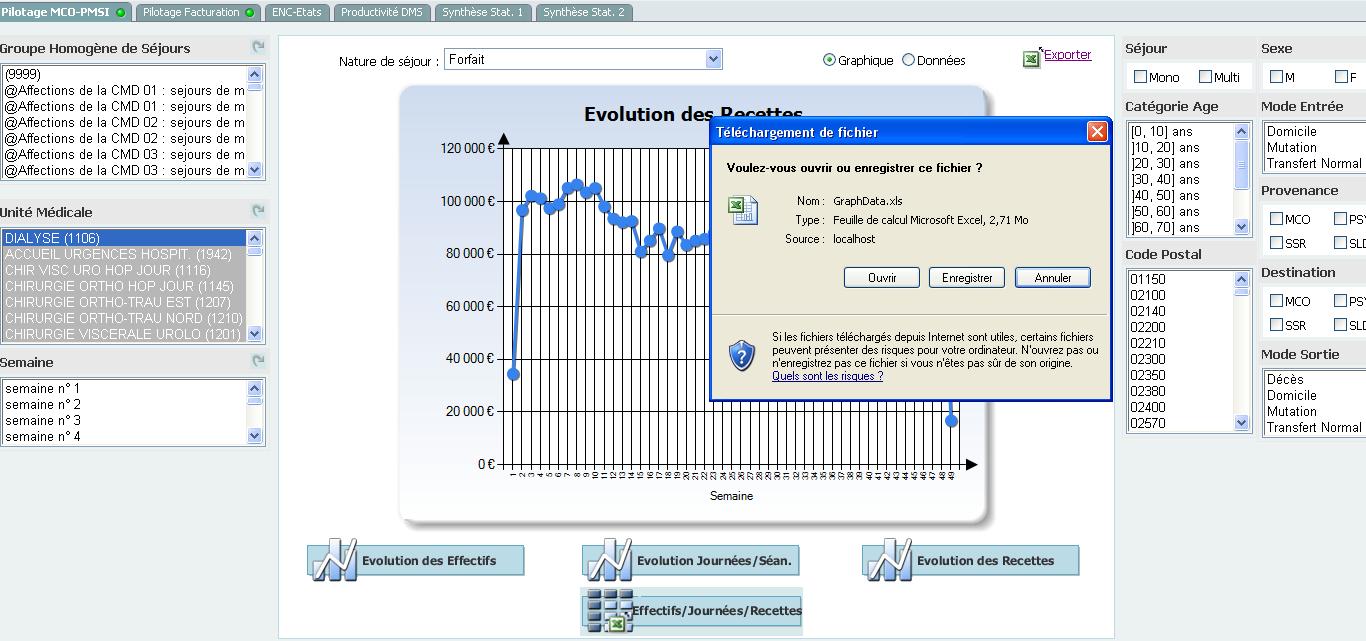
Task: Click the Evolution des Effectifs chart icon
Action: [334, 560]
